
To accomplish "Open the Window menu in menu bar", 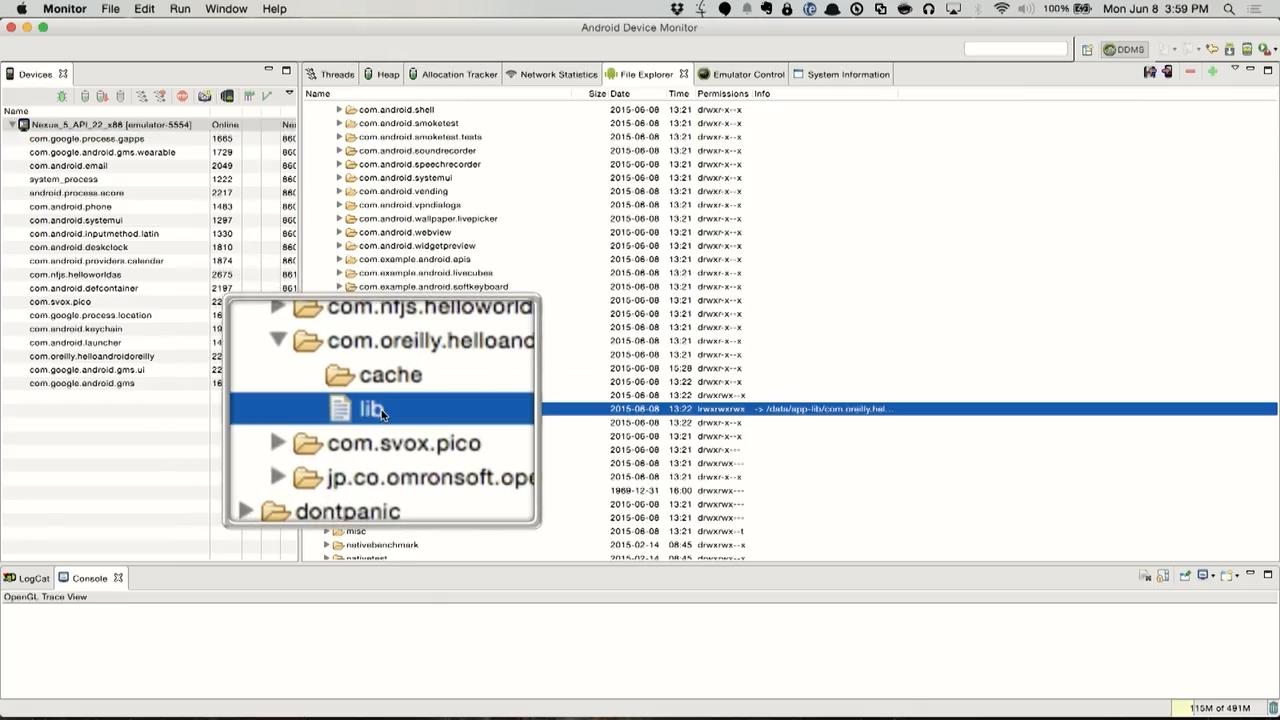I will (226, 9).
